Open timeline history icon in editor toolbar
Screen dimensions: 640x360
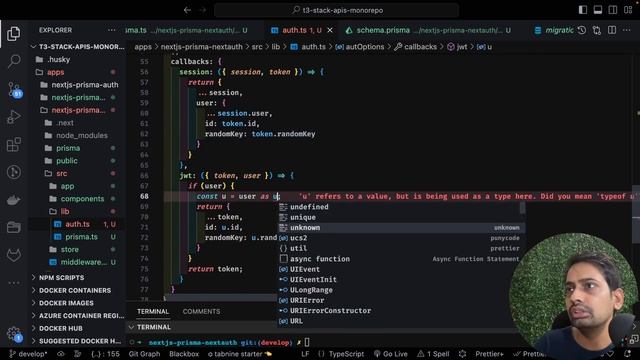tap(582, 30)
